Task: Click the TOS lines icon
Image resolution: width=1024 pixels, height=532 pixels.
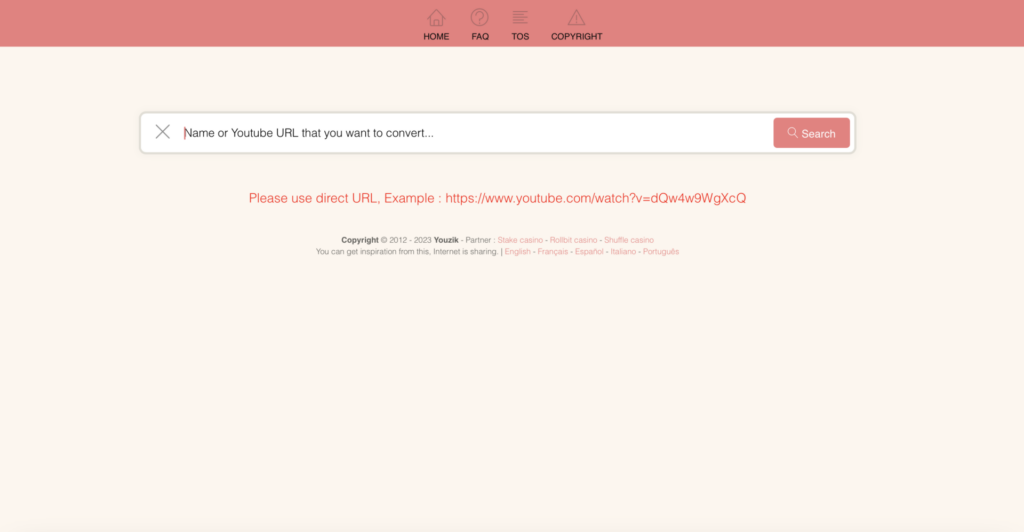Action: point(520,18)
